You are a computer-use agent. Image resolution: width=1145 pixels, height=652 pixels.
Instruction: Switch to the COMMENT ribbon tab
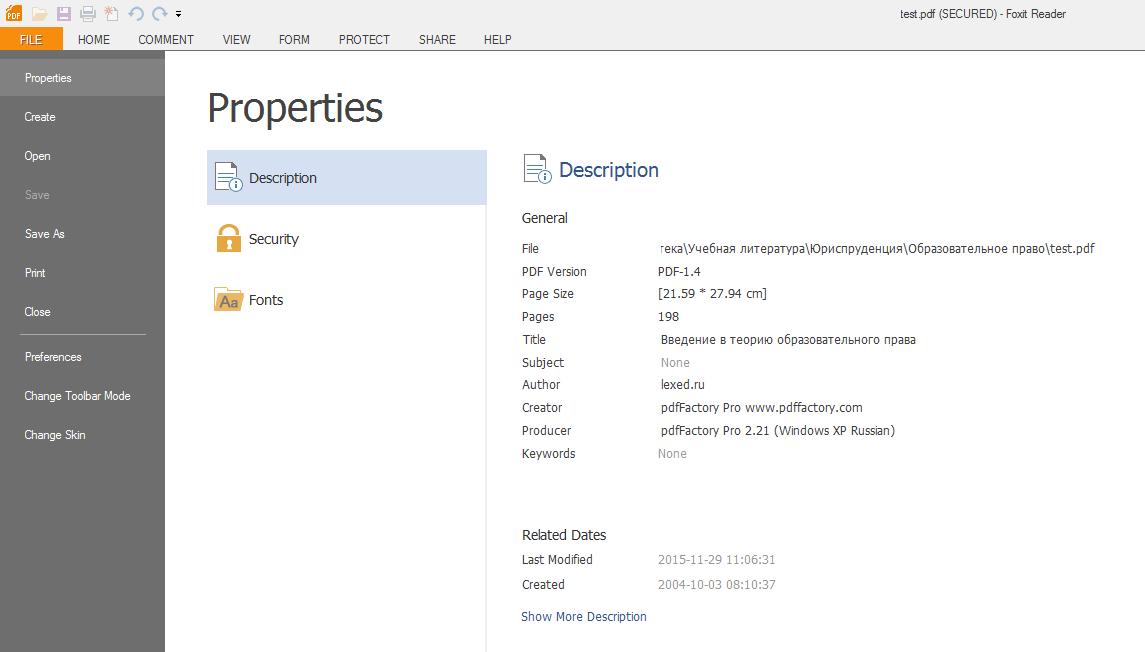coord(166,40)
